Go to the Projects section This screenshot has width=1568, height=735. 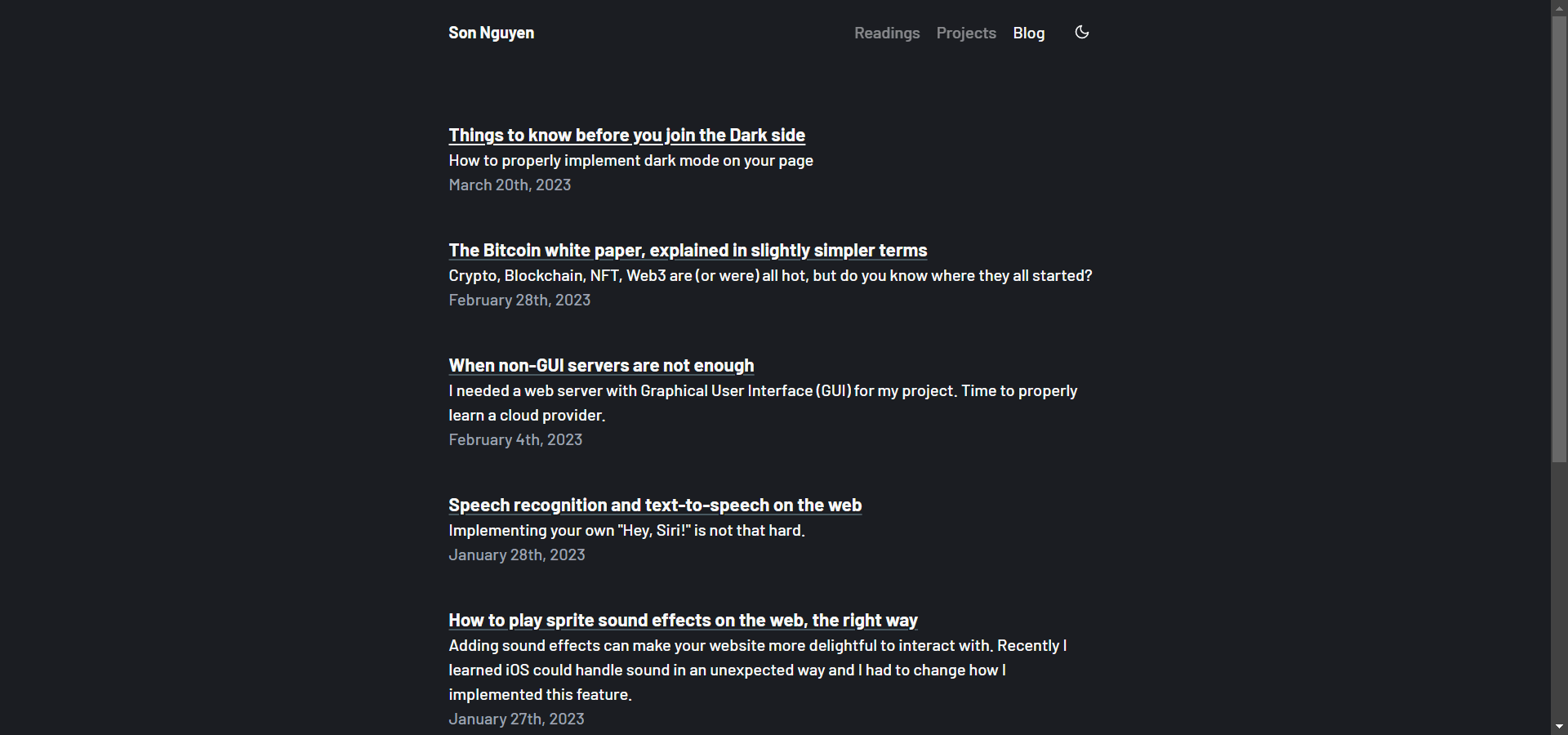tap(966, 33)
